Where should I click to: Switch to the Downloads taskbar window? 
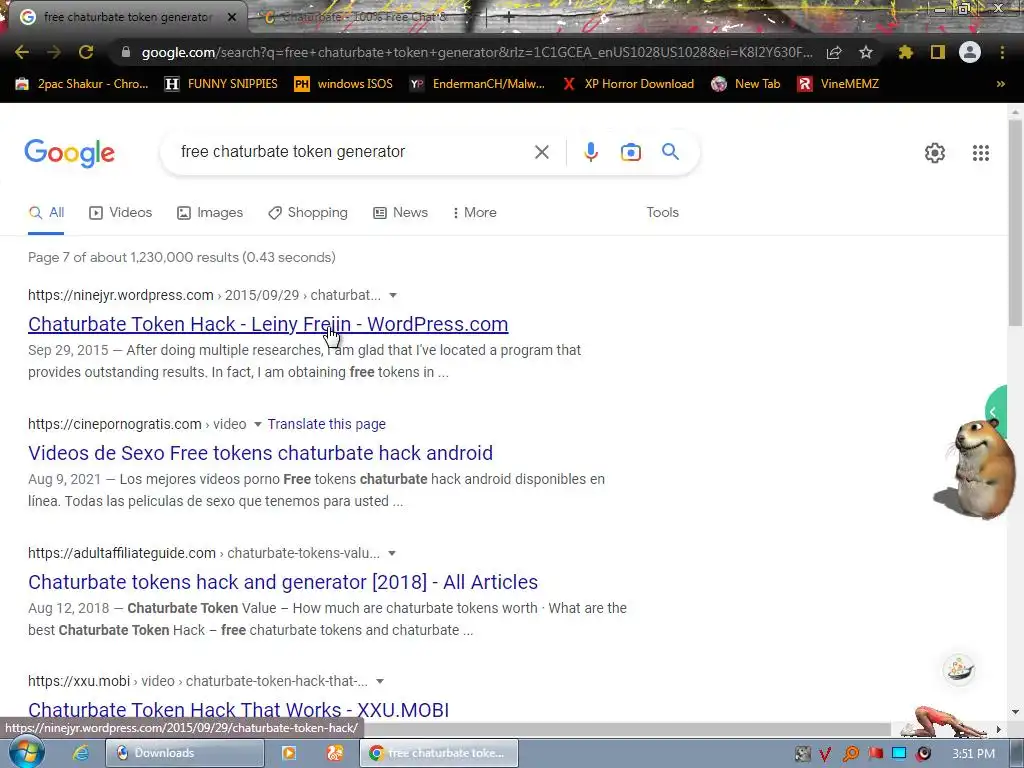click(x=185, y=753)
